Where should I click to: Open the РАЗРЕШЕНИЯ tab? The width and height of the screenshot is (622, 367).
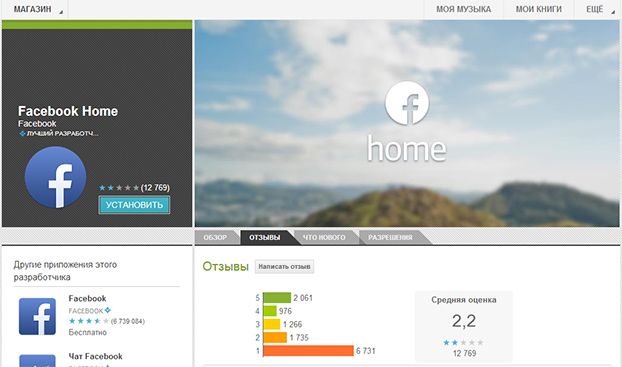tap(390, 237)
